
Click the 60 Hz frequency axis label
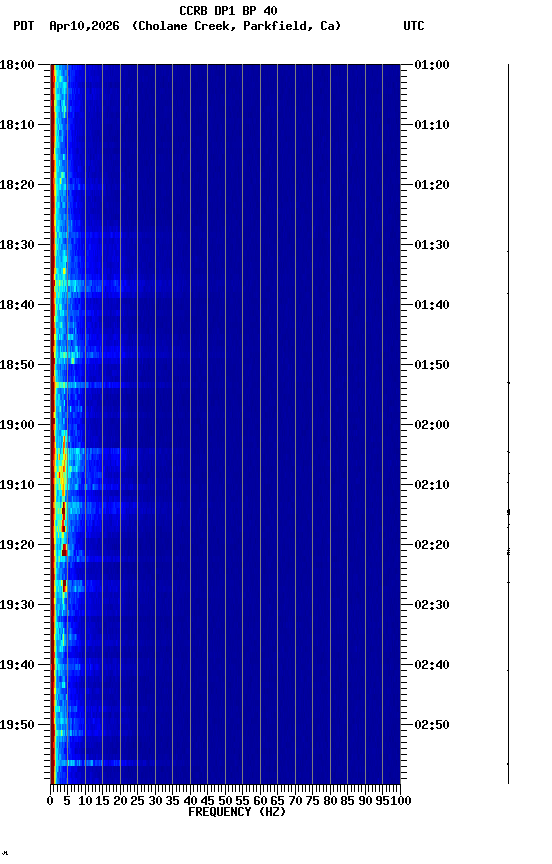point(260,801)
